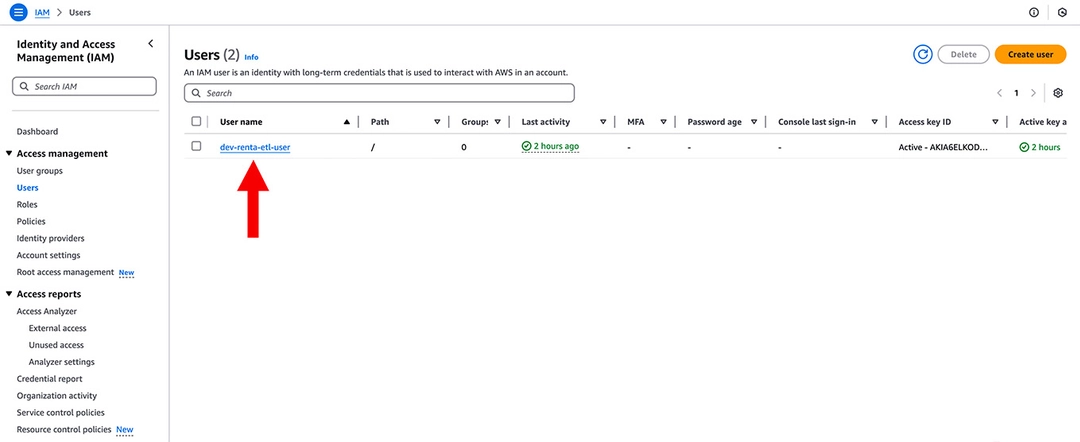The height and width of the screenshot is (442, 1080).
Task: Go to previous page arrow
Action: 999,93
